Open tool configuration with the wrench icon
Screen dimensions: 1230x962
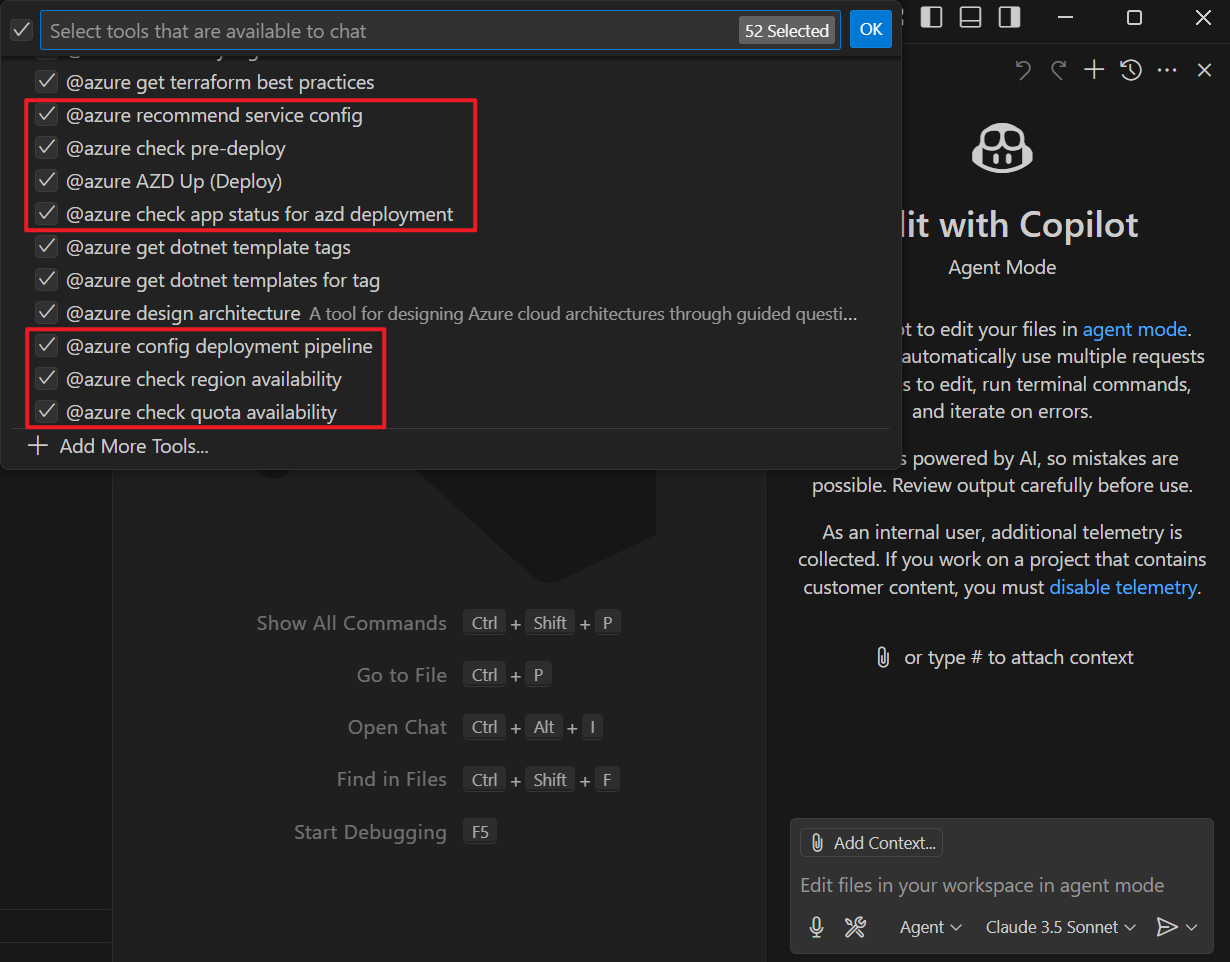click(x=855, y=927)
